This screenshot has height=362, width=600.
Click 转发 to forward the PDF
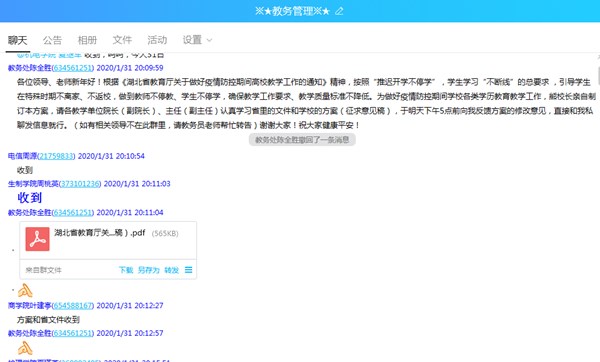click(x=171, y=270)
